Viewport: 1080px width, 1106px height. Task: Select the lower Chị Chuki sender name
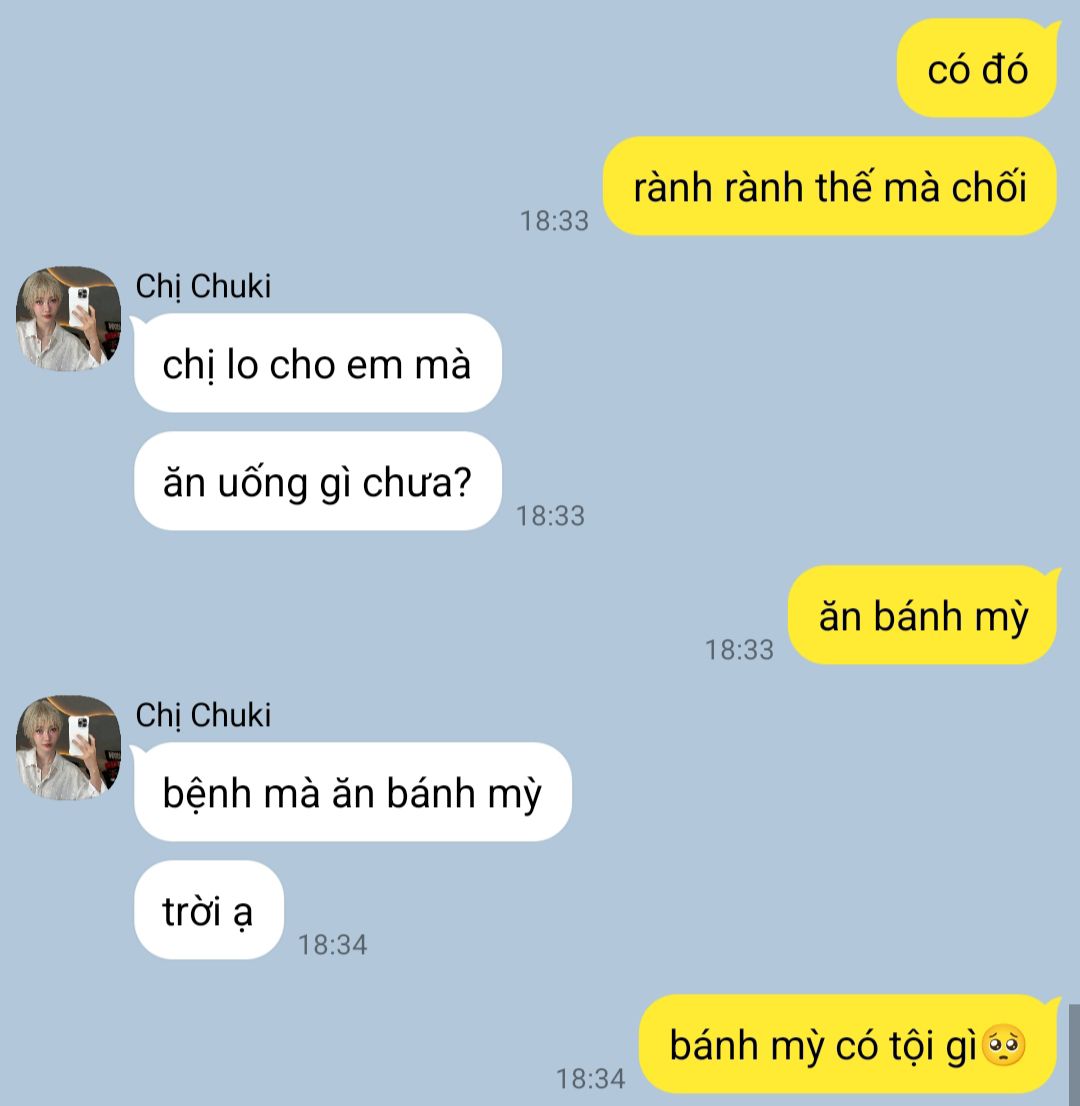click(203, 715)
